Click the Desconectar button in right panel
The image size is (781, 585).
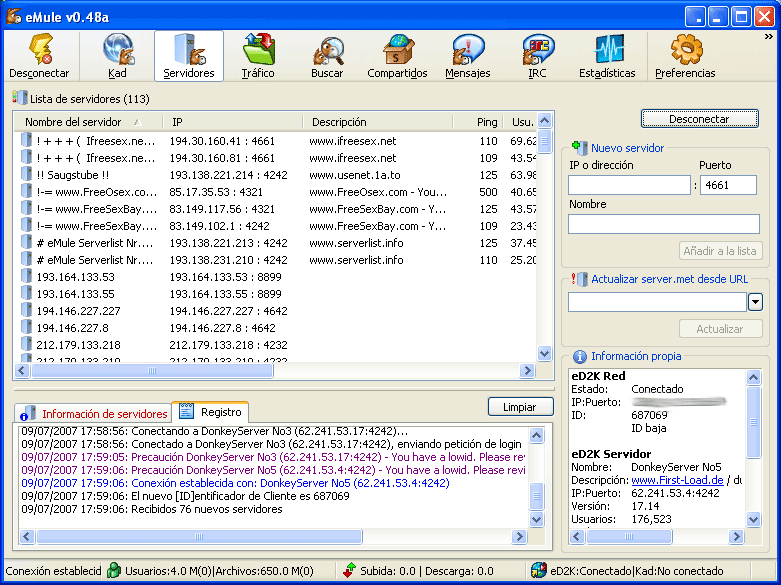[x=699, y=119]
